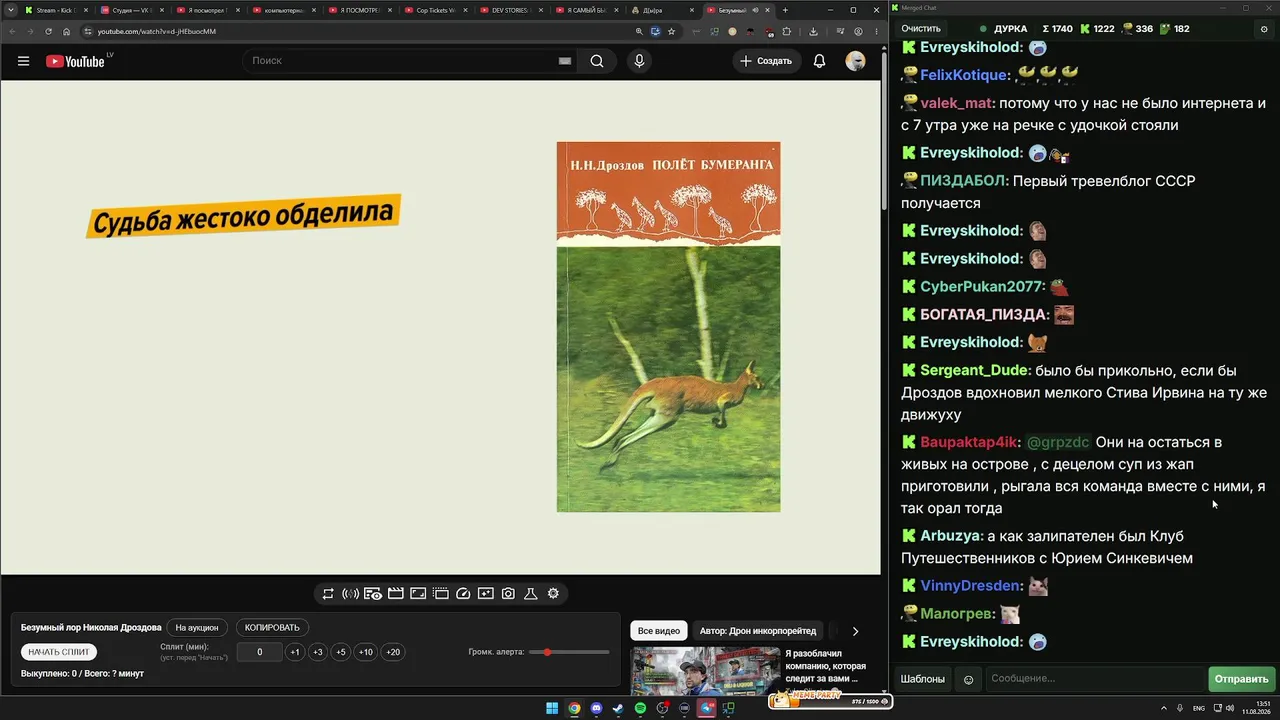Add 20 minutes with the +20 button

coord(393,652)
